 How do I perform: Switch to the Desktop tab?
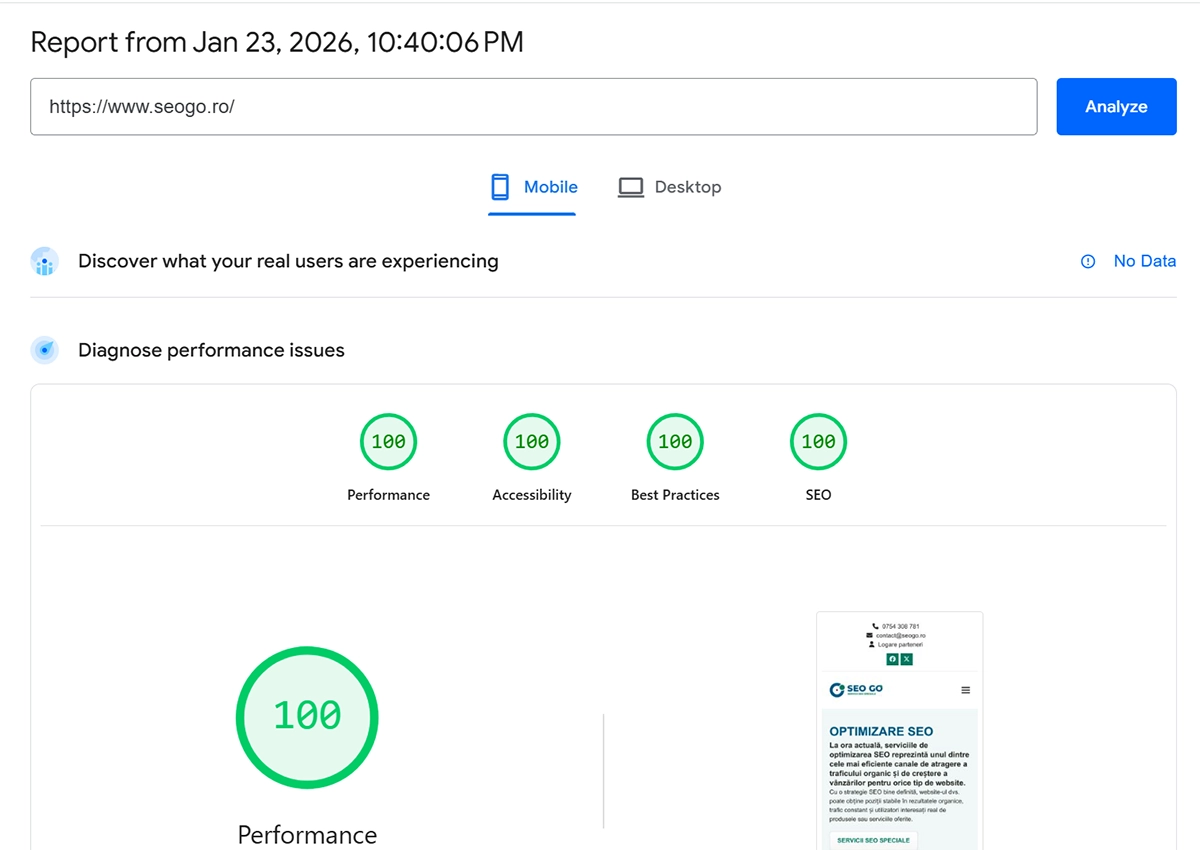(x=670, y=186)
